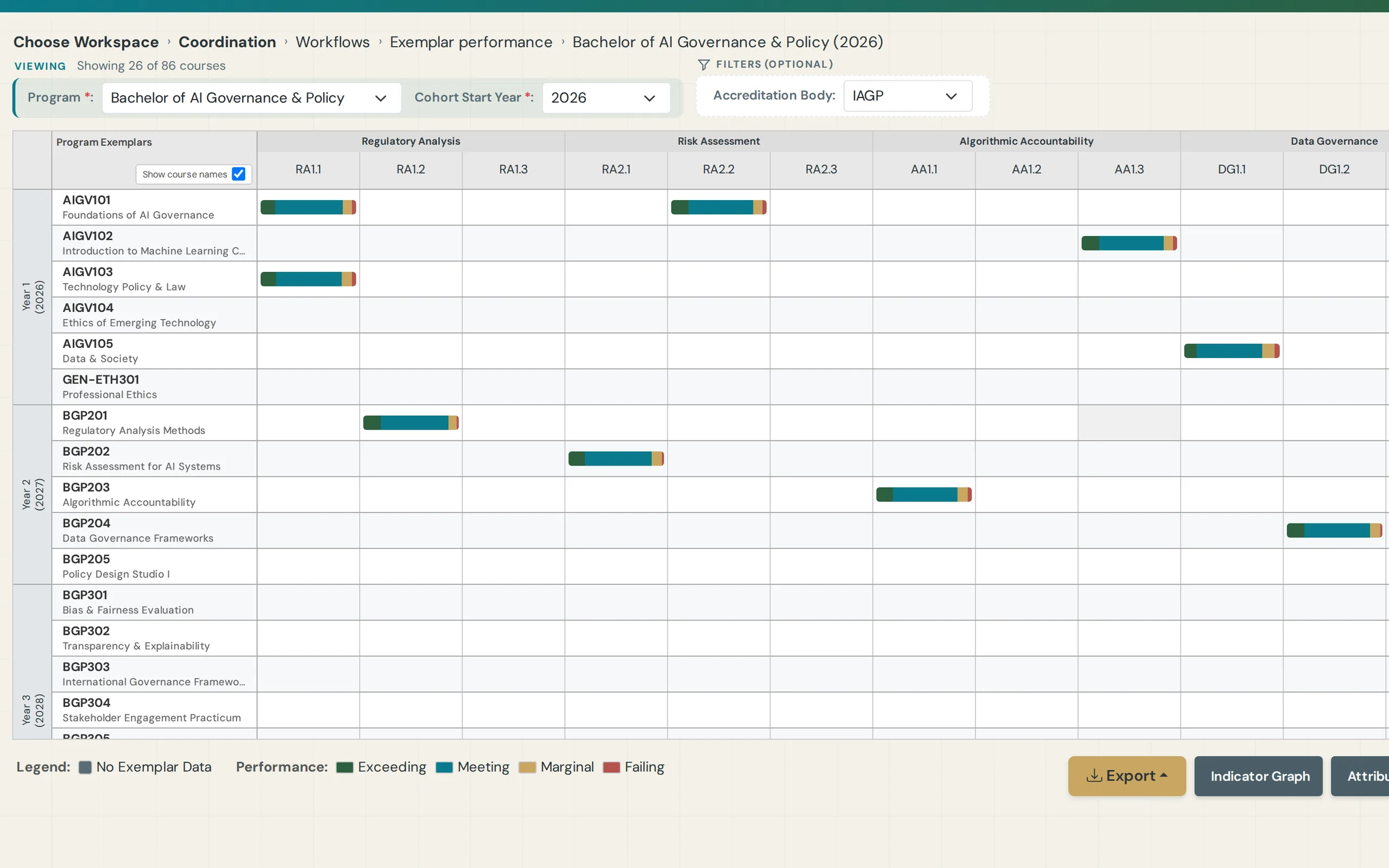This screenshot has width=1389, height=868.
Task: Click the Risk Assessment group header
Action: click(x=718, y=141)
